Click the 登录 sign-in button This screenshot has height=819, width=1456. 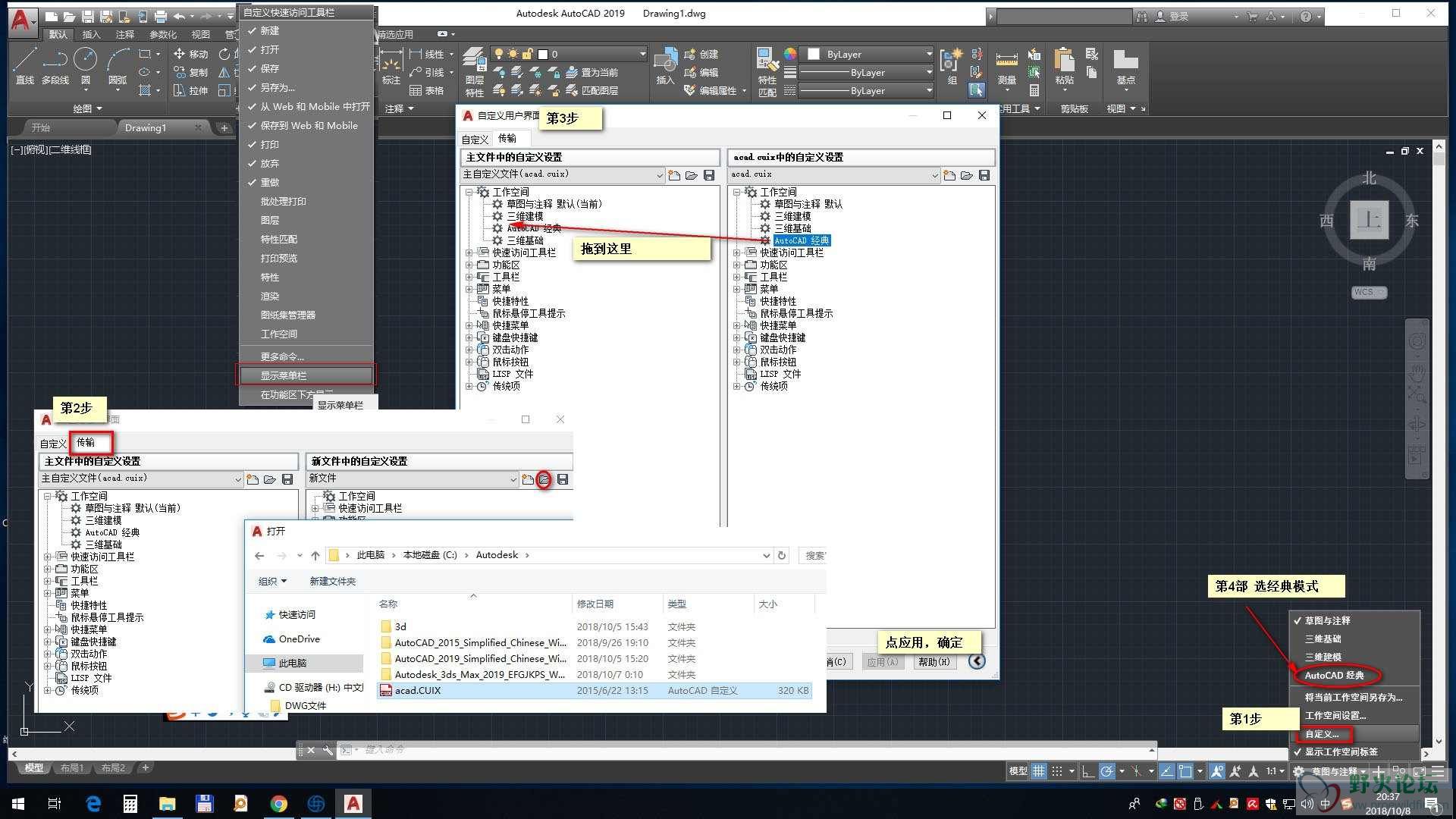(1172, 16)
